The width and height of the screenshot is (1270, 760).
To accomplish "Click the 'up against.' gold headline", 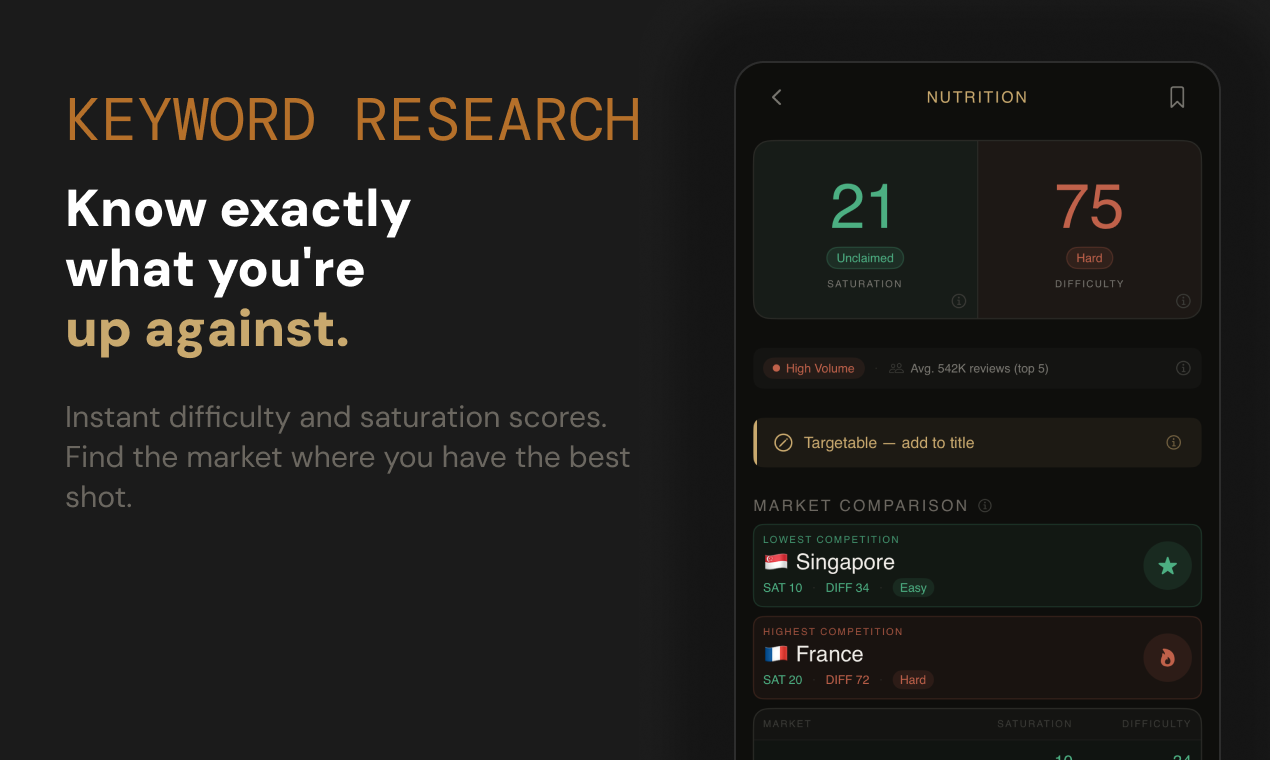I will (208, 330).
